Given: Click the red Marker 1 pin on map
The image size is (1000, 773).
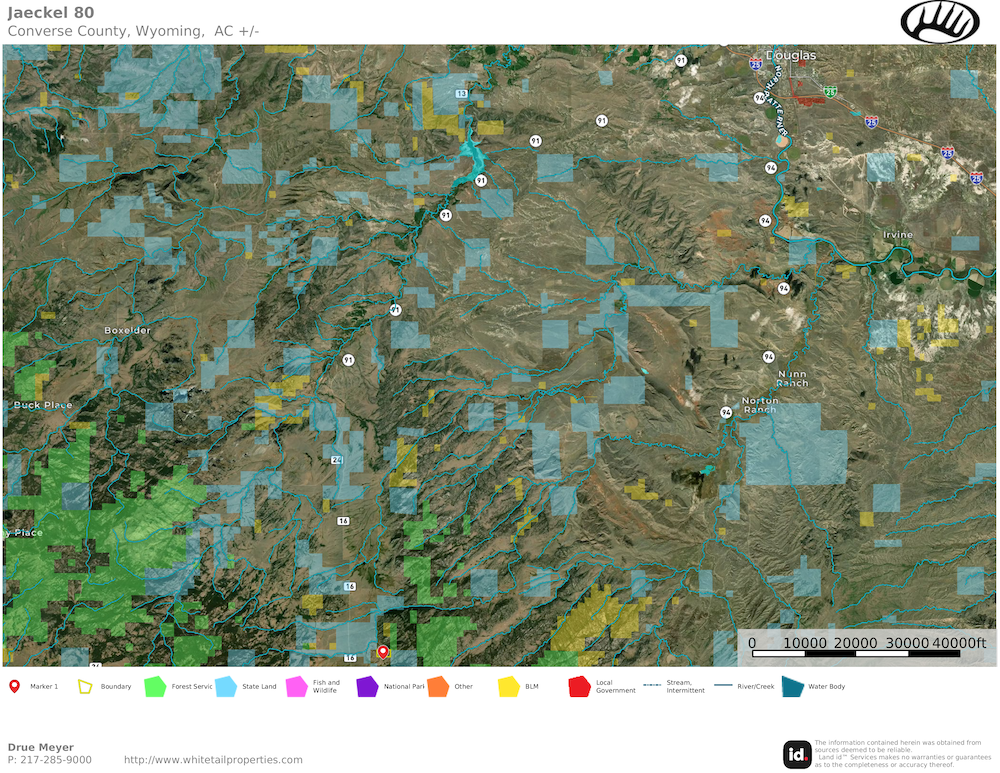Looking at the screenshot, I should tap(382, 651).
